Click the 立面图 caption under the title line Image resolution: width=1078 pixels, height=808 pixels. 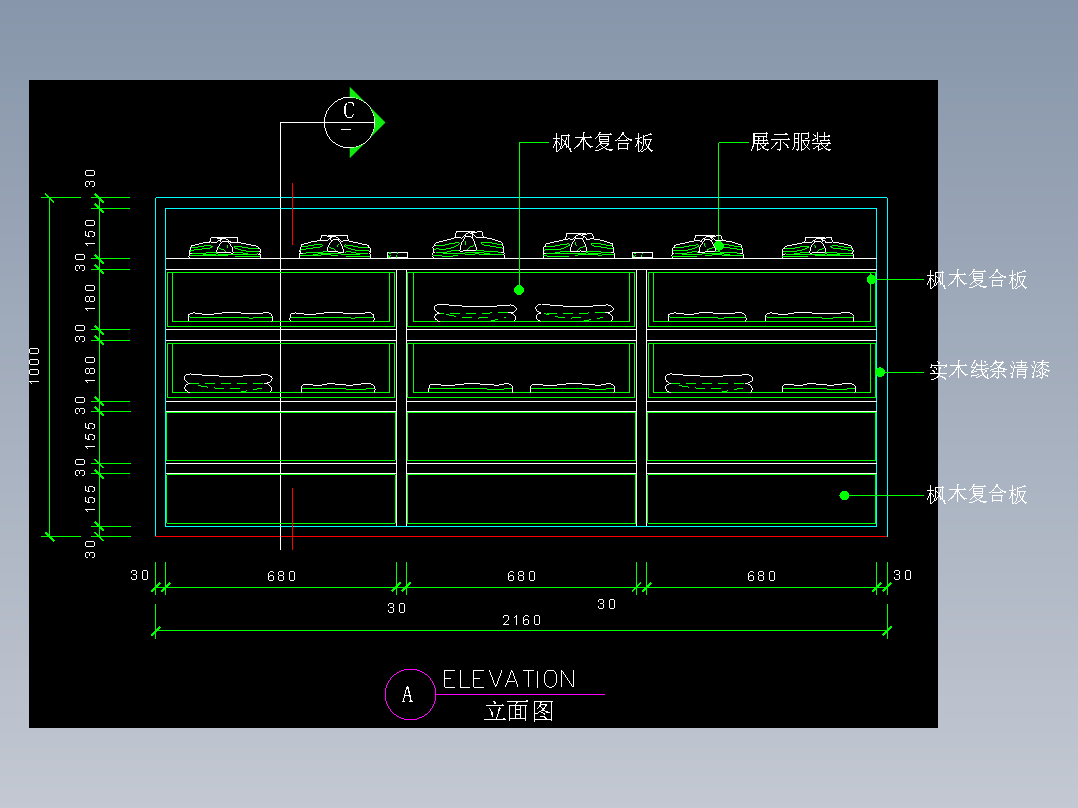(x=519, y=711)
